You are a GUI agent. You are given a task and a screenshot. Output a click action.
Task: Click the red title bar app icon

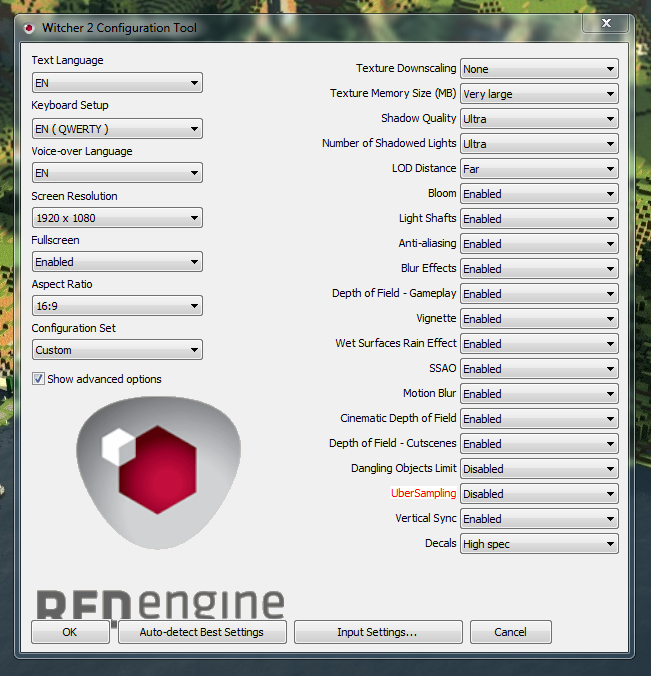coord(29,28)
